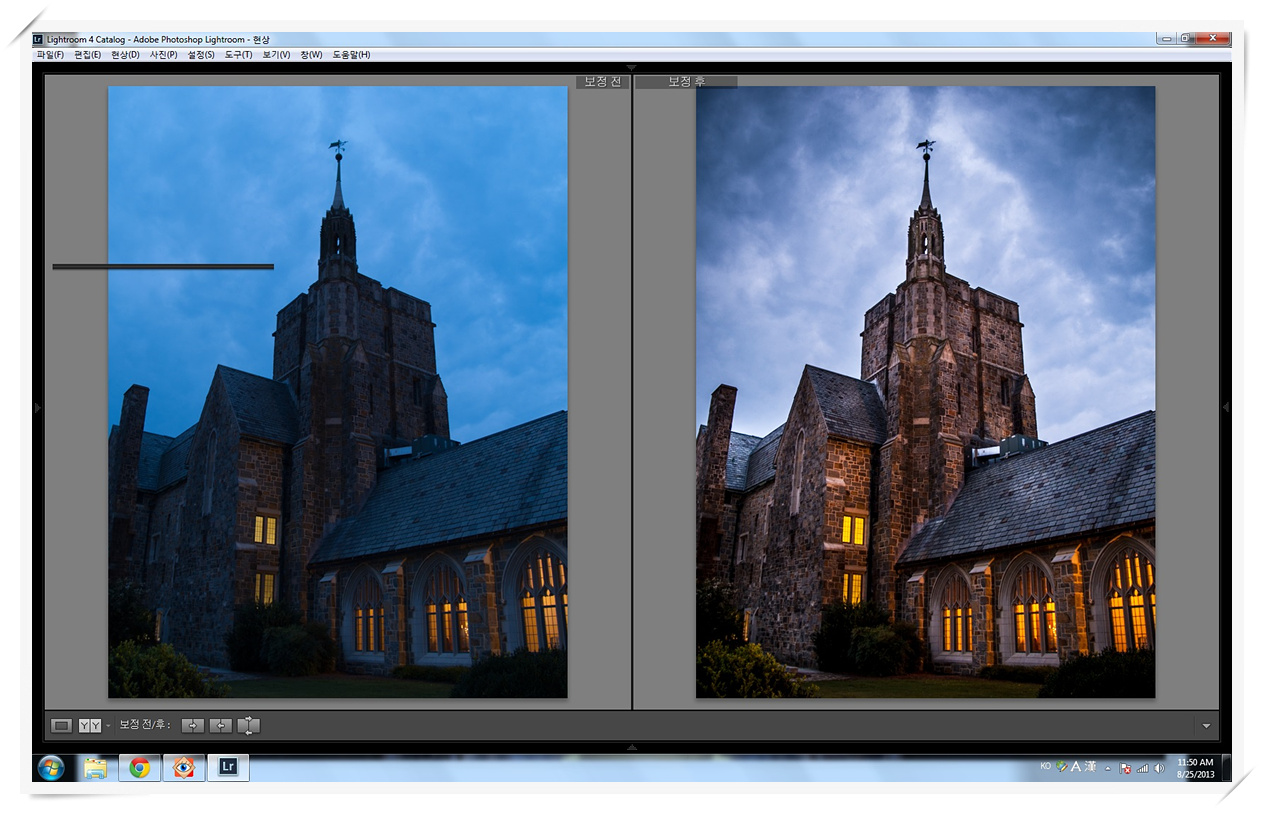The image size is (1264, 814).
Task: Click the After (보정 후) photo preview
Action: coord(925,391)
